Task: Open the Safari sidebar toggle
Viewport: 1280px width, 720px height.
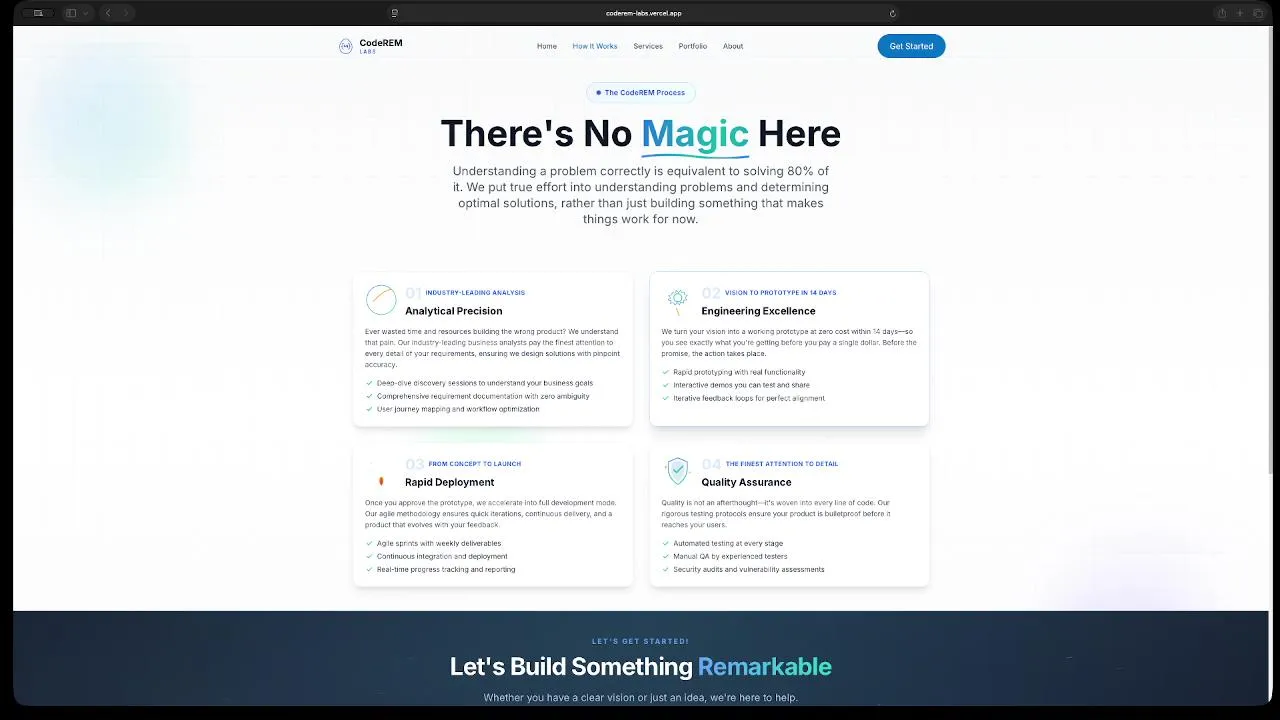Action: point(71,13)
